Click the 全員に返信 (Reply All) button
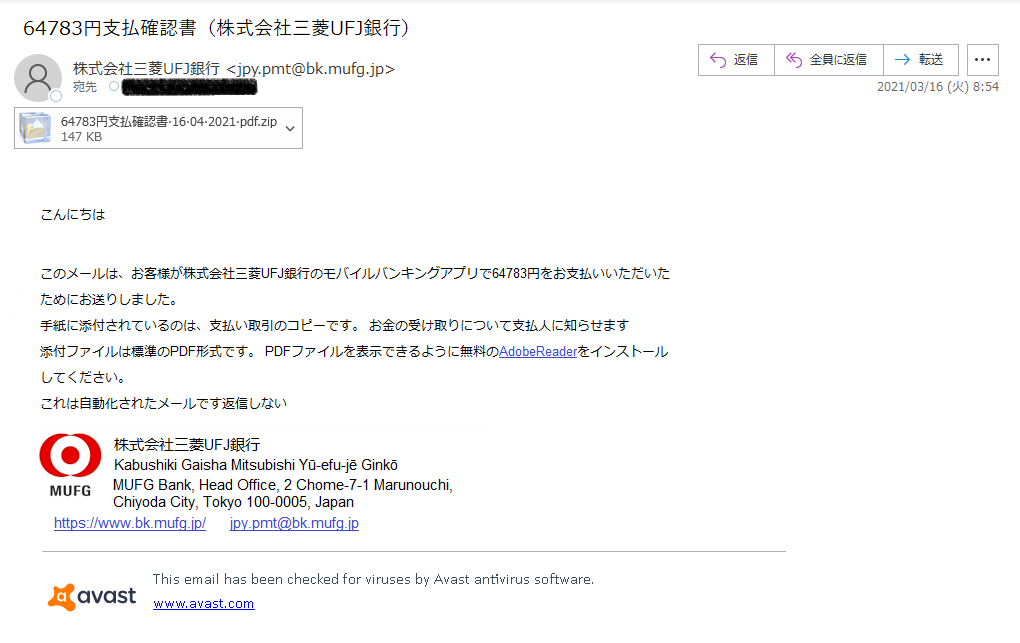This screenshot has width=1020, height=643. click(x=829, y=60)
